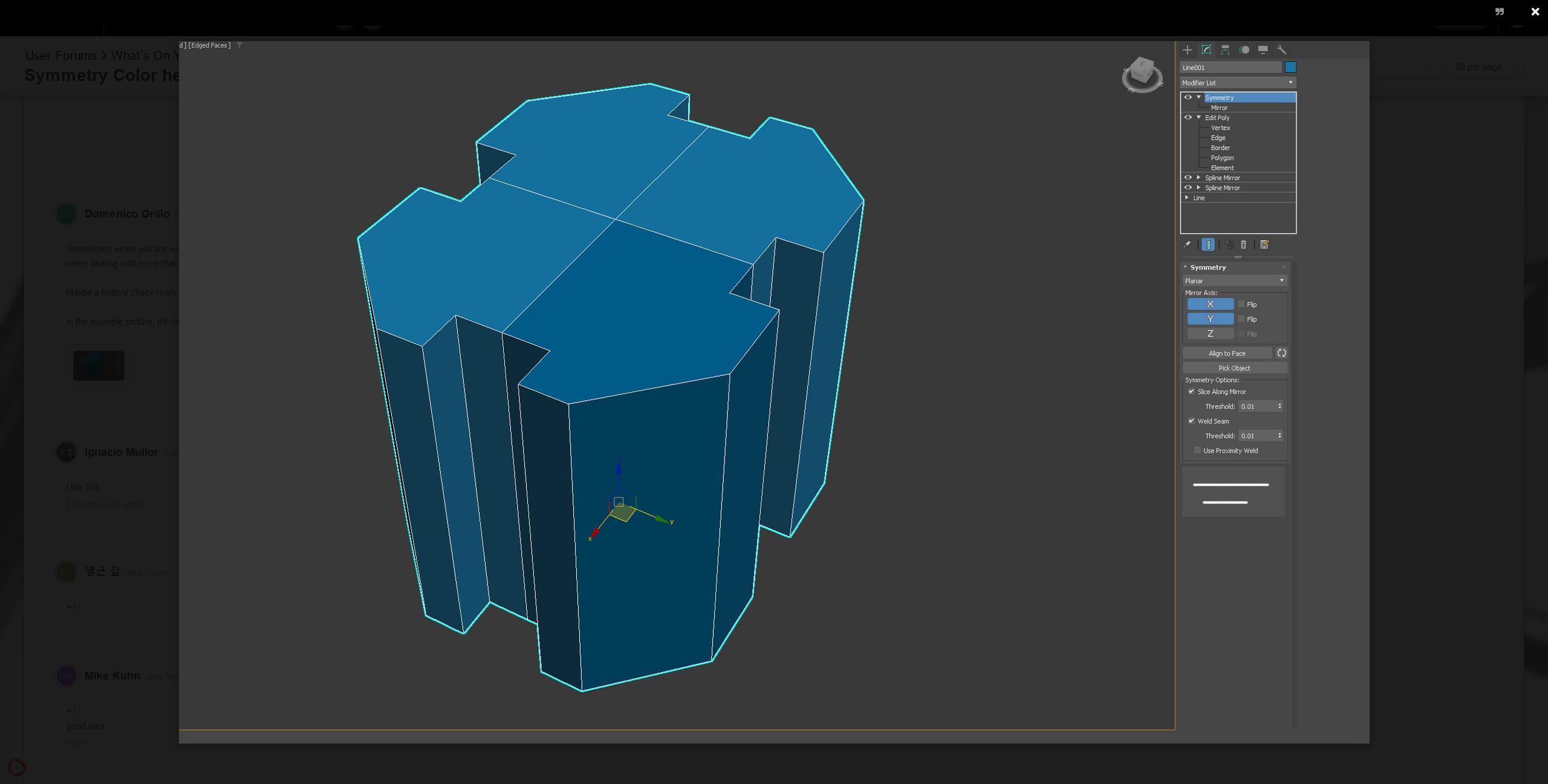Toggle the Show End Result icon

(x=1208, y=244)
